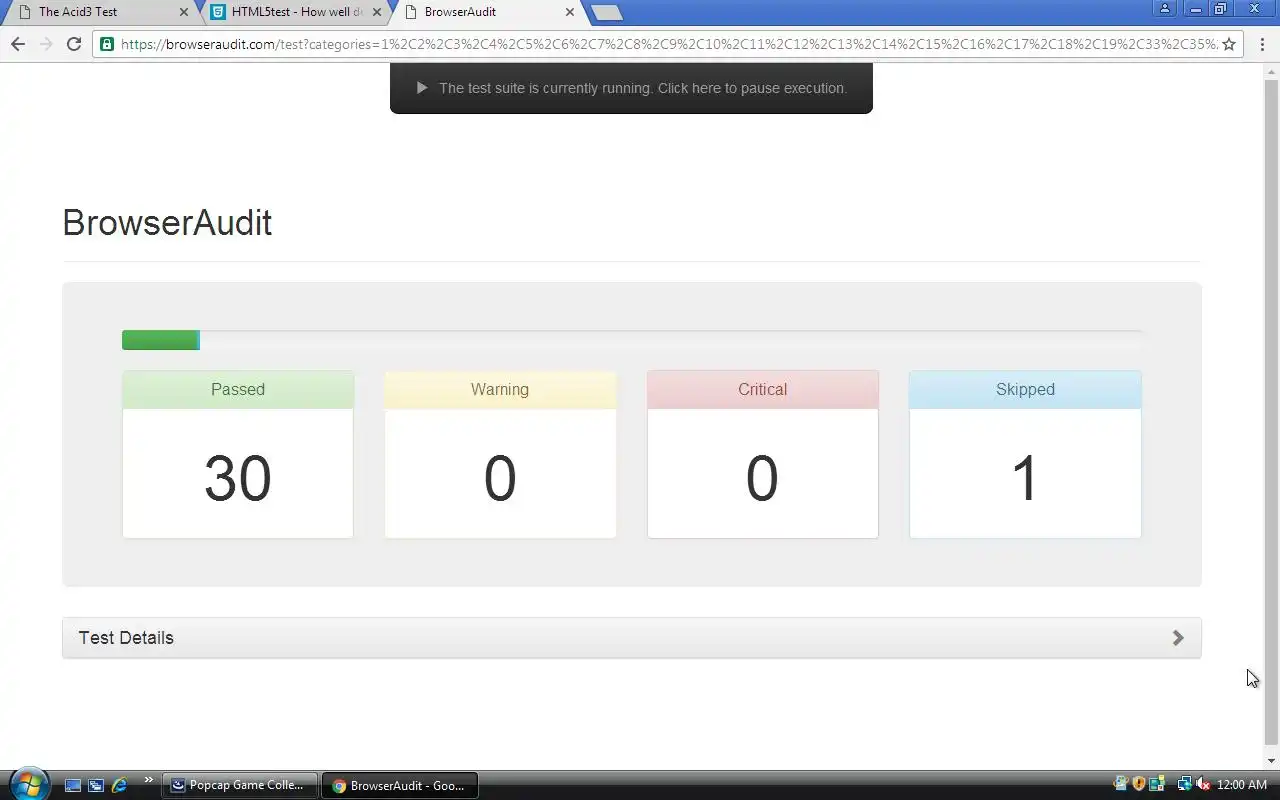Open the Windows Start menu orb
This screenshot has height=800, width=1280.
(28, 784)
